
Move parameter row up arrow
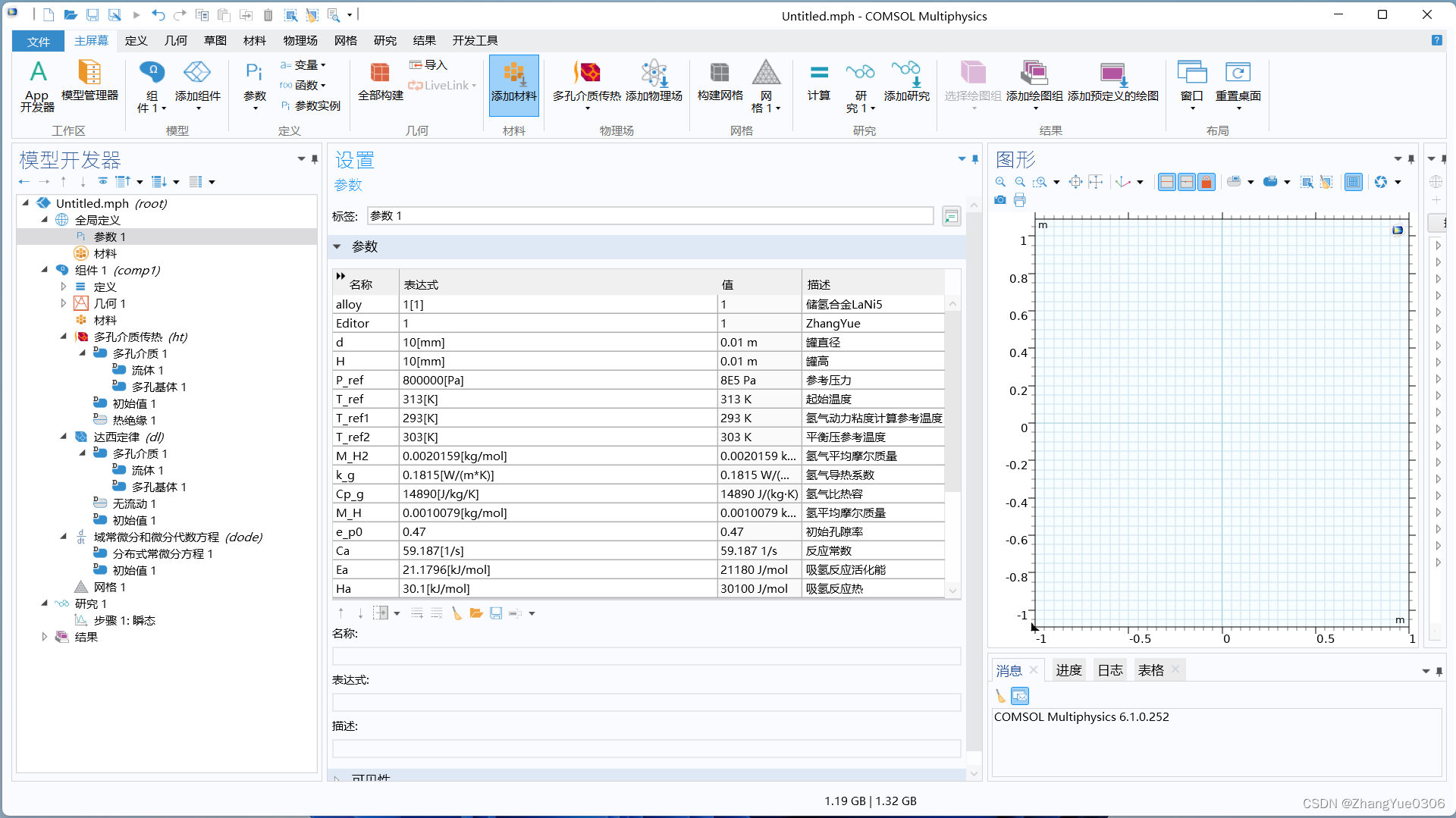point(341,613)
